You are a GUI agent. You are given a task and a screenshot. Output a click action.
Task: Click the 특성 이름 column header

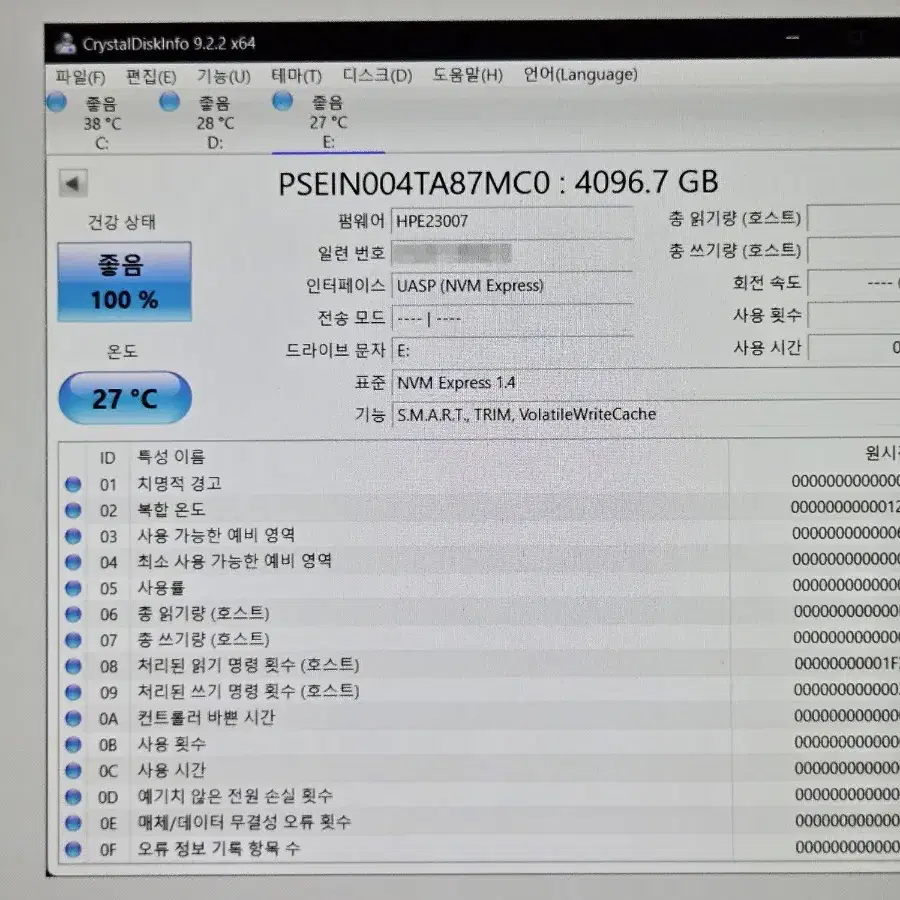coord(171,457)
